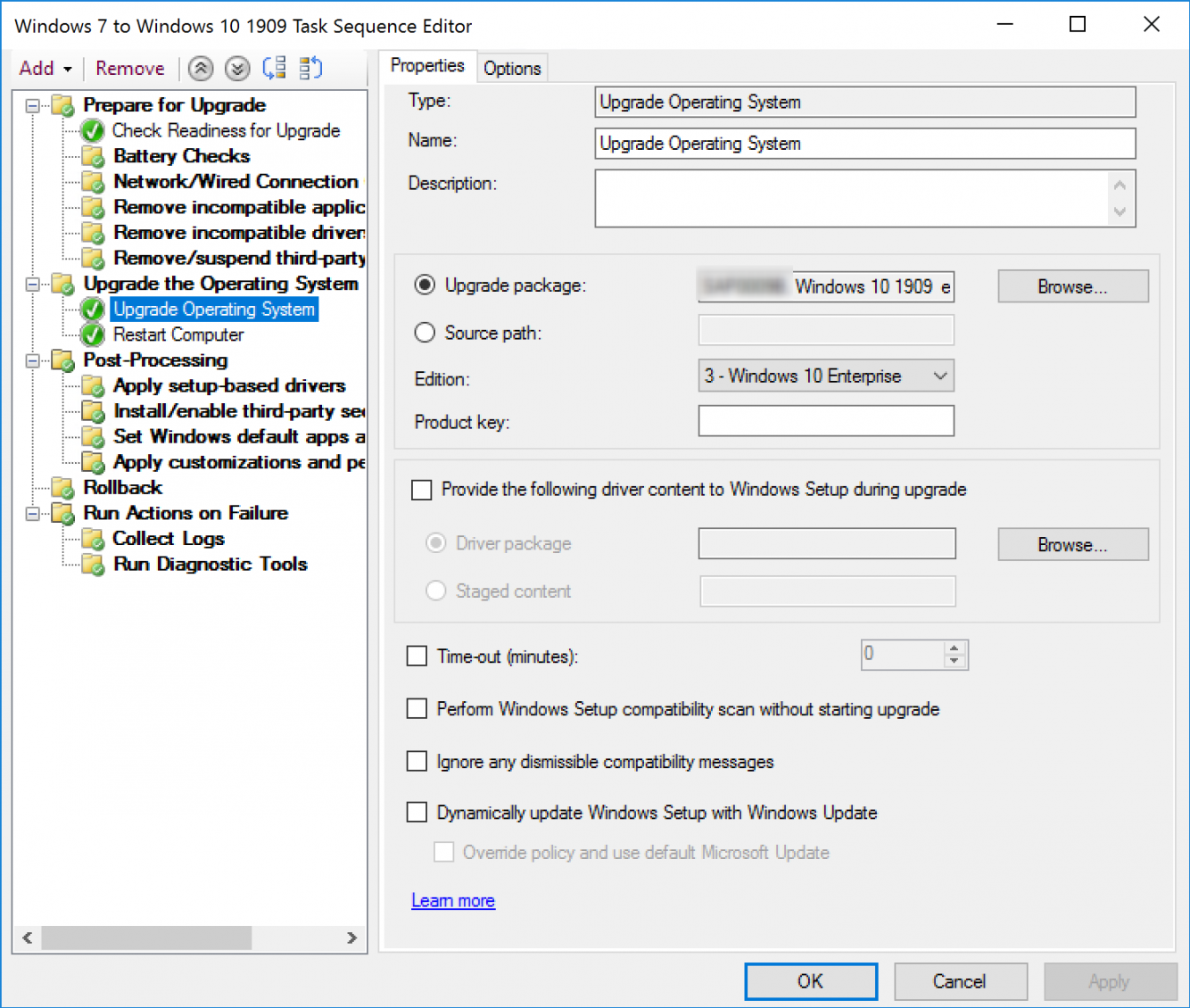Click the time-out value up stepper arrow

click(x=955, y=648)
